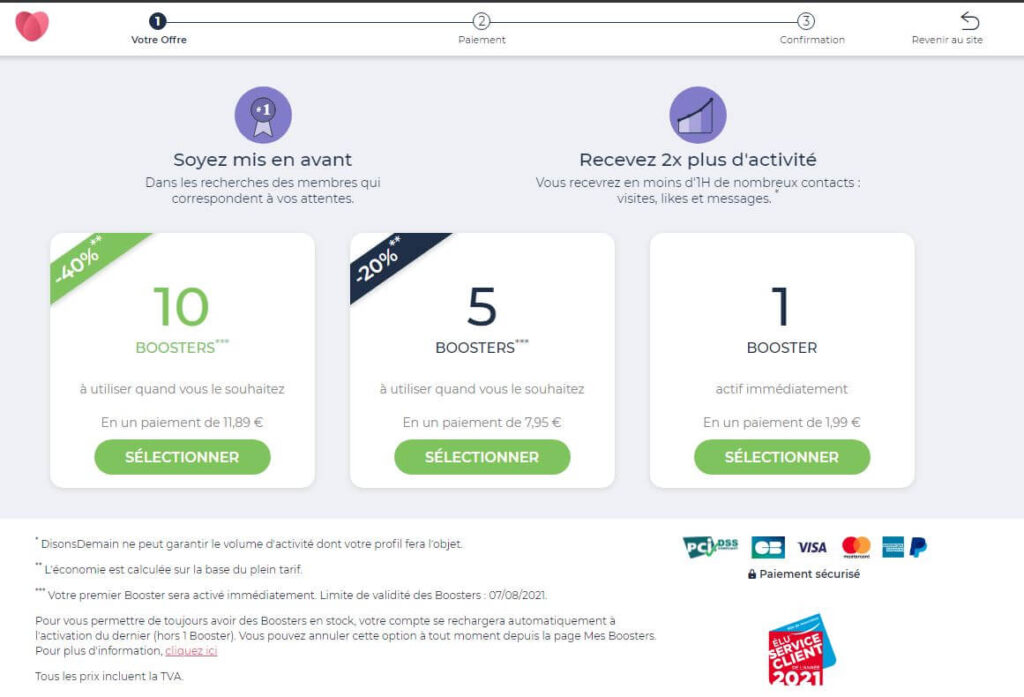The image size is (1024, 697).
Task: Open the 'cliquez ici' information link
Action: (191, 651)
